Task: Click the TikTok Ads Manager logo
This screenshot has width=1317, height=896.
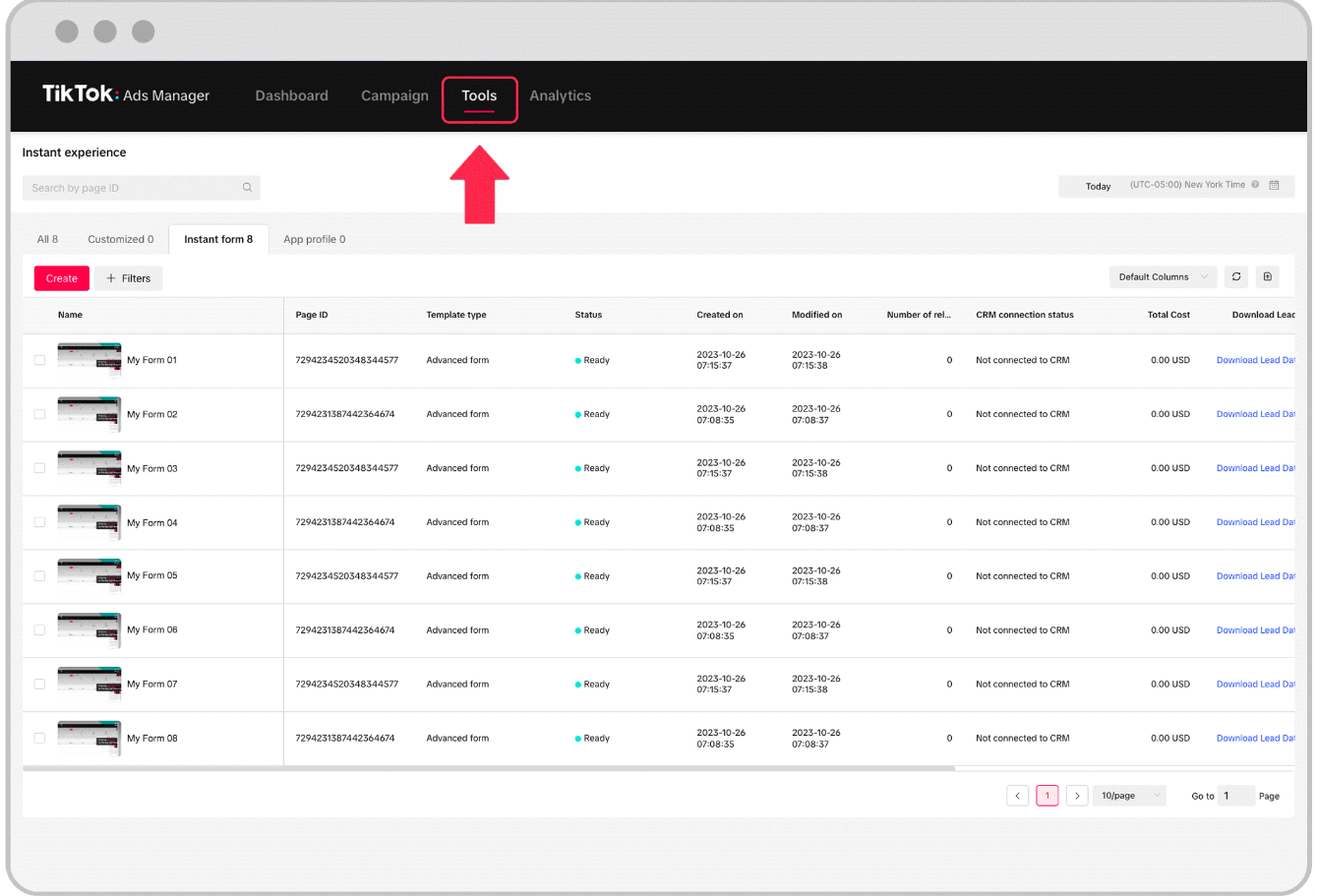Action: [126, 94]
